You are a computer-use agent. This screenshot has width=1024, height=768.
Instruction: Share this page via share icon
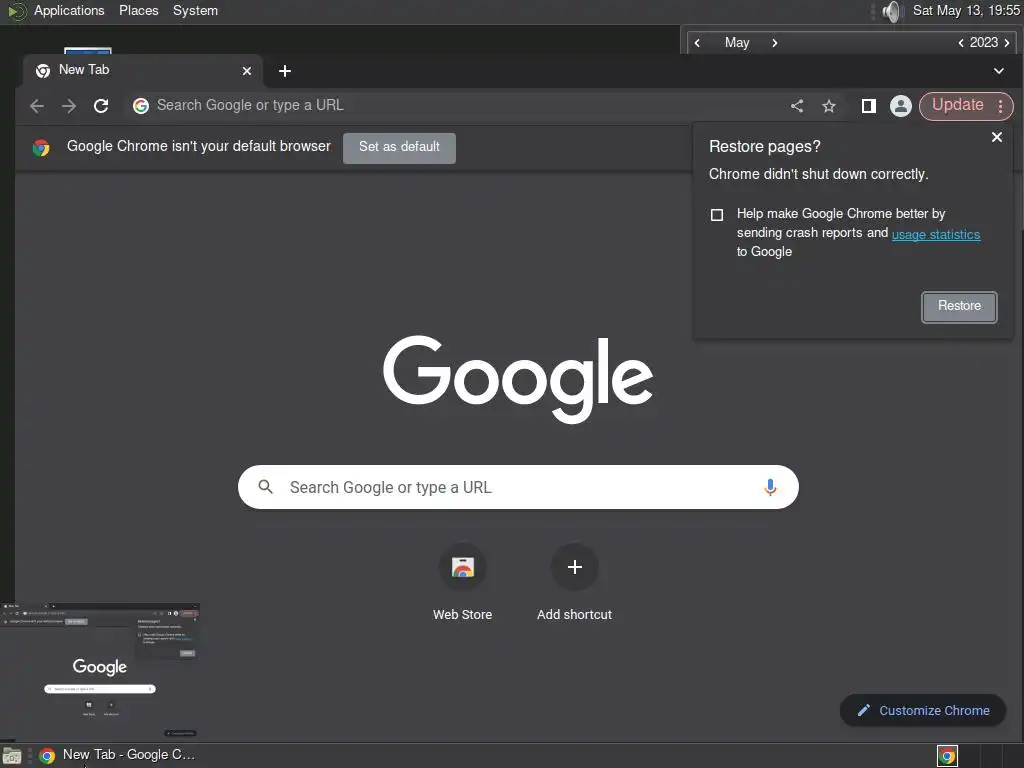click(x=797, y=106)
